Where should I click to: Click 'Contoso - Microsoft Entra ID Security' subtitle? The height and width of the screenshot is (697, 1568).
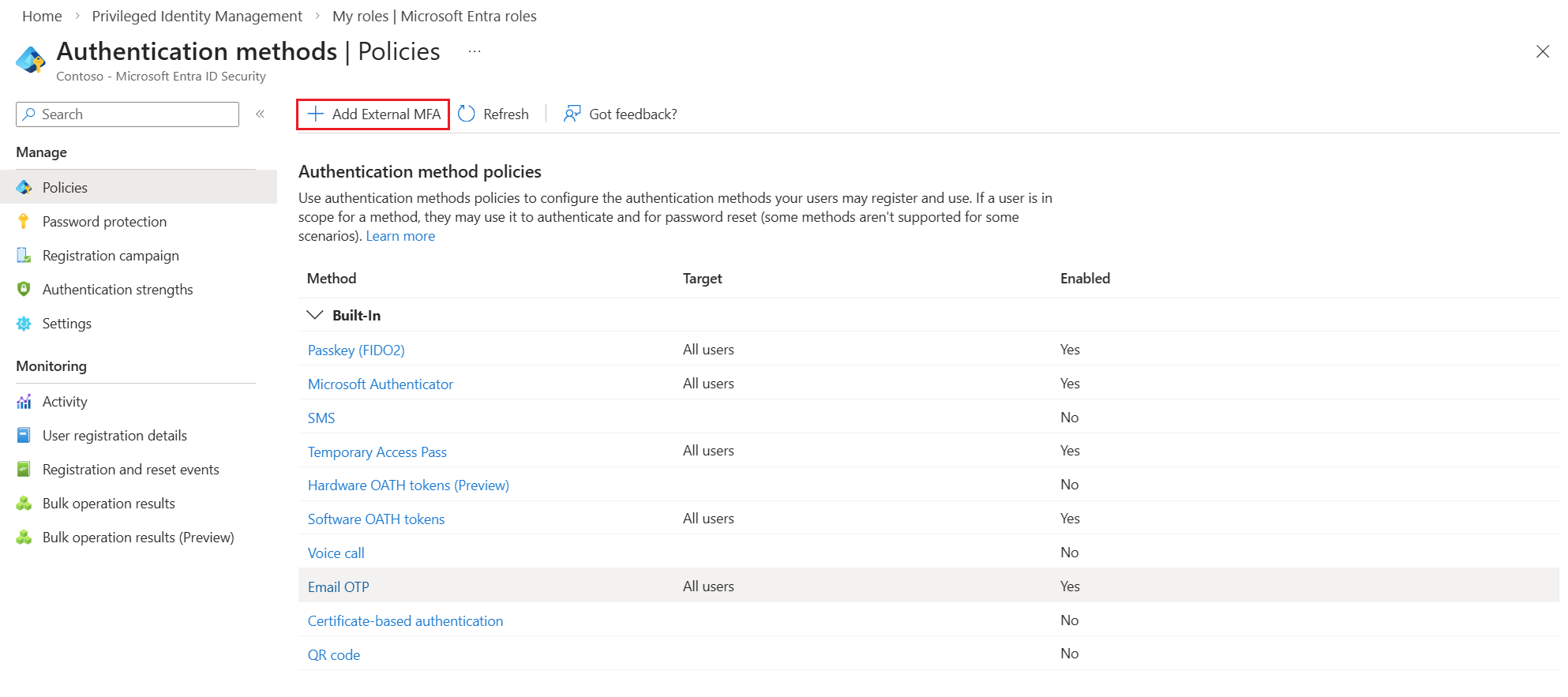click(x=161, y=76)
